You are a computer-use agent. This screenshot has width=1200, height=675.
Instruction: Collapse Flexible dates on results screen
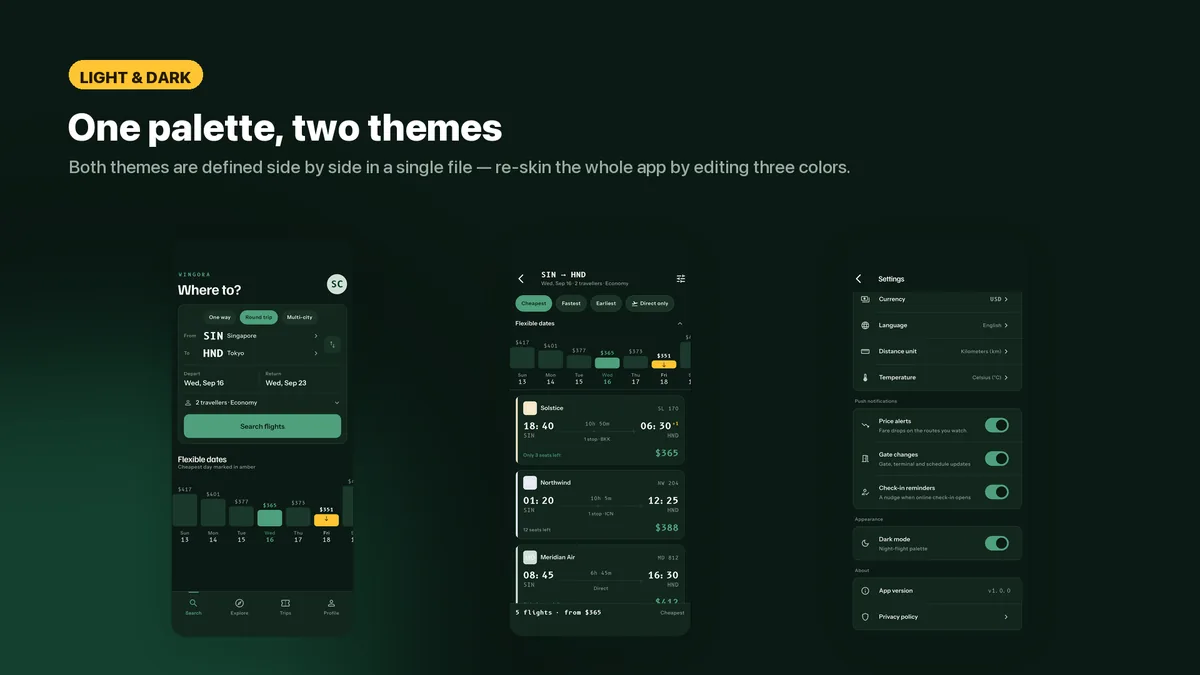[x=680, y=324]
